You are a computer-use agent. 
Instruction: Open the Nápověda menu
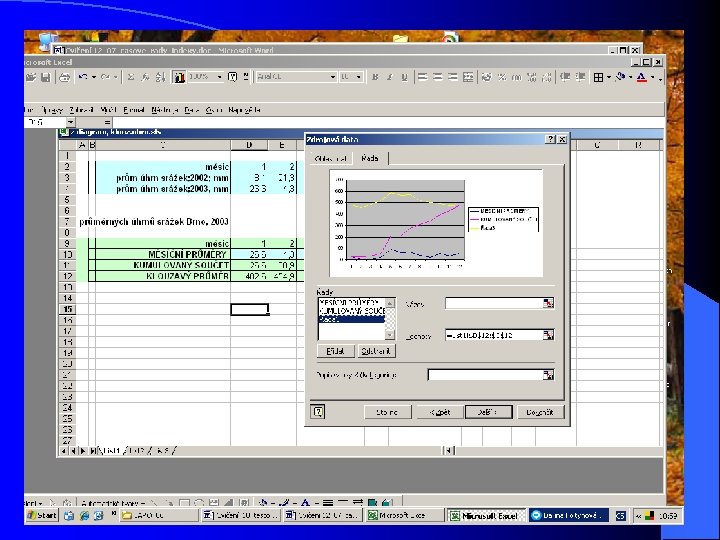coord(244,110)
